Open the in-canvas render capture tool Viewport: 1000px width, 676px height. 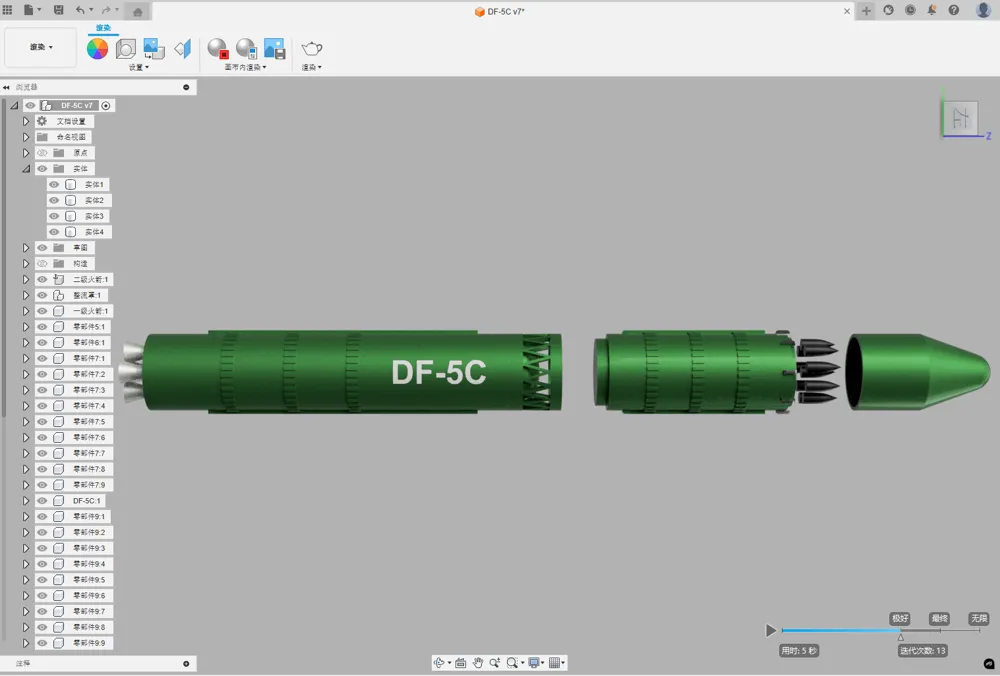(x=245, y=47)
